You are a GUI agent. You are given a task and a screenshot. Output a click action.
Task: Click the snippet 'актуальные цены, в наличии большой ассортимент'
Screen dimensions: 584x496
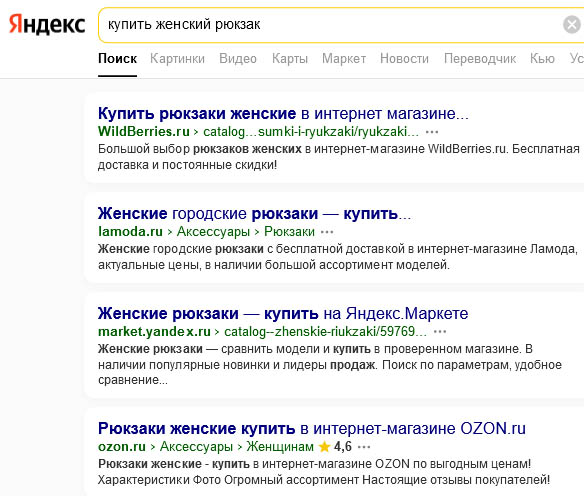[x=246, y=265]
